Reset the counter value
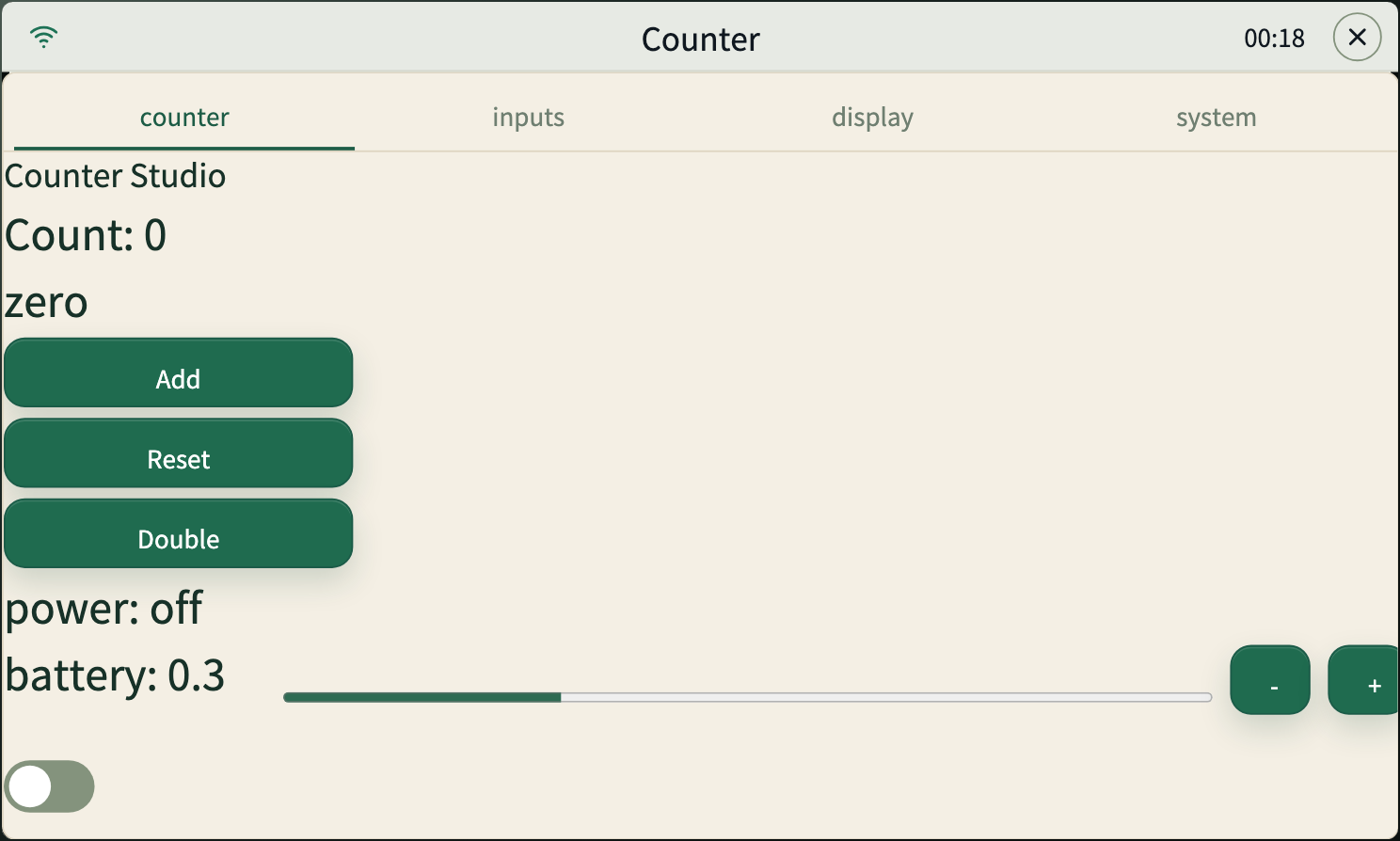This screenshot has height=841, width=1400. click(179, 453)
